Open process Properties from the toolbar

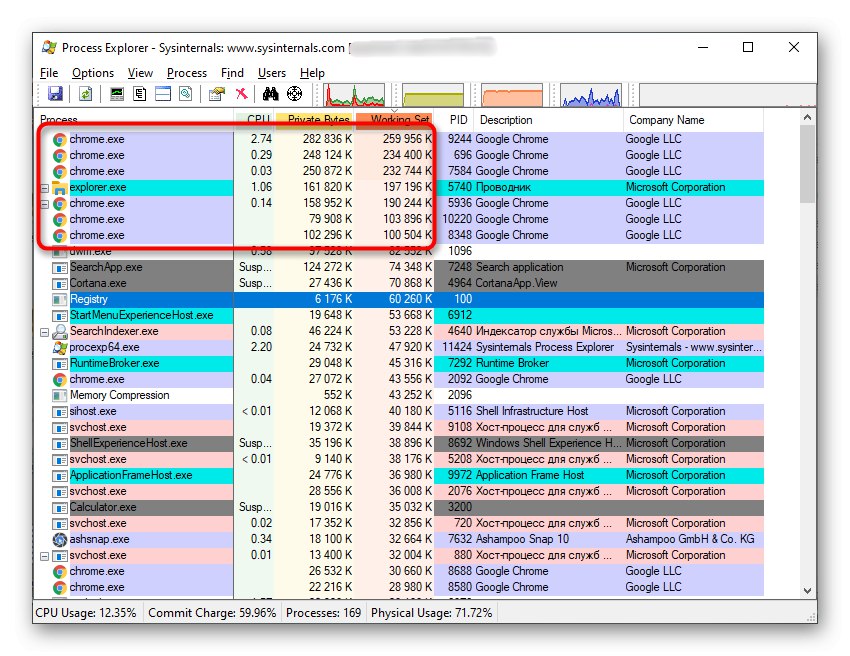tap(217, 94)
